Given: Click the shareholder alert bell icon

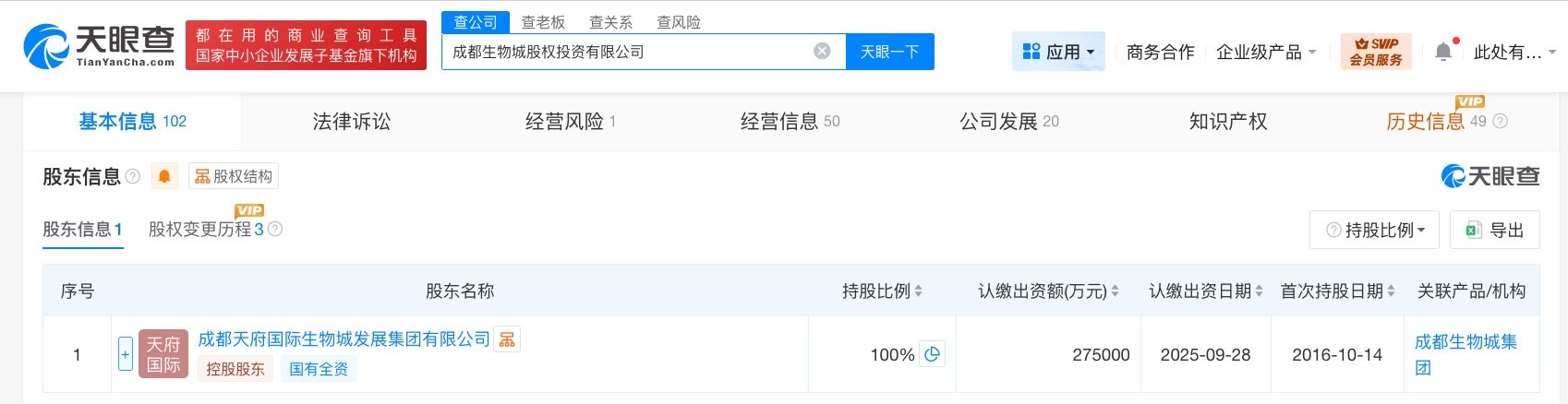Looking at the screenshot, I should [x=164, y=176].
